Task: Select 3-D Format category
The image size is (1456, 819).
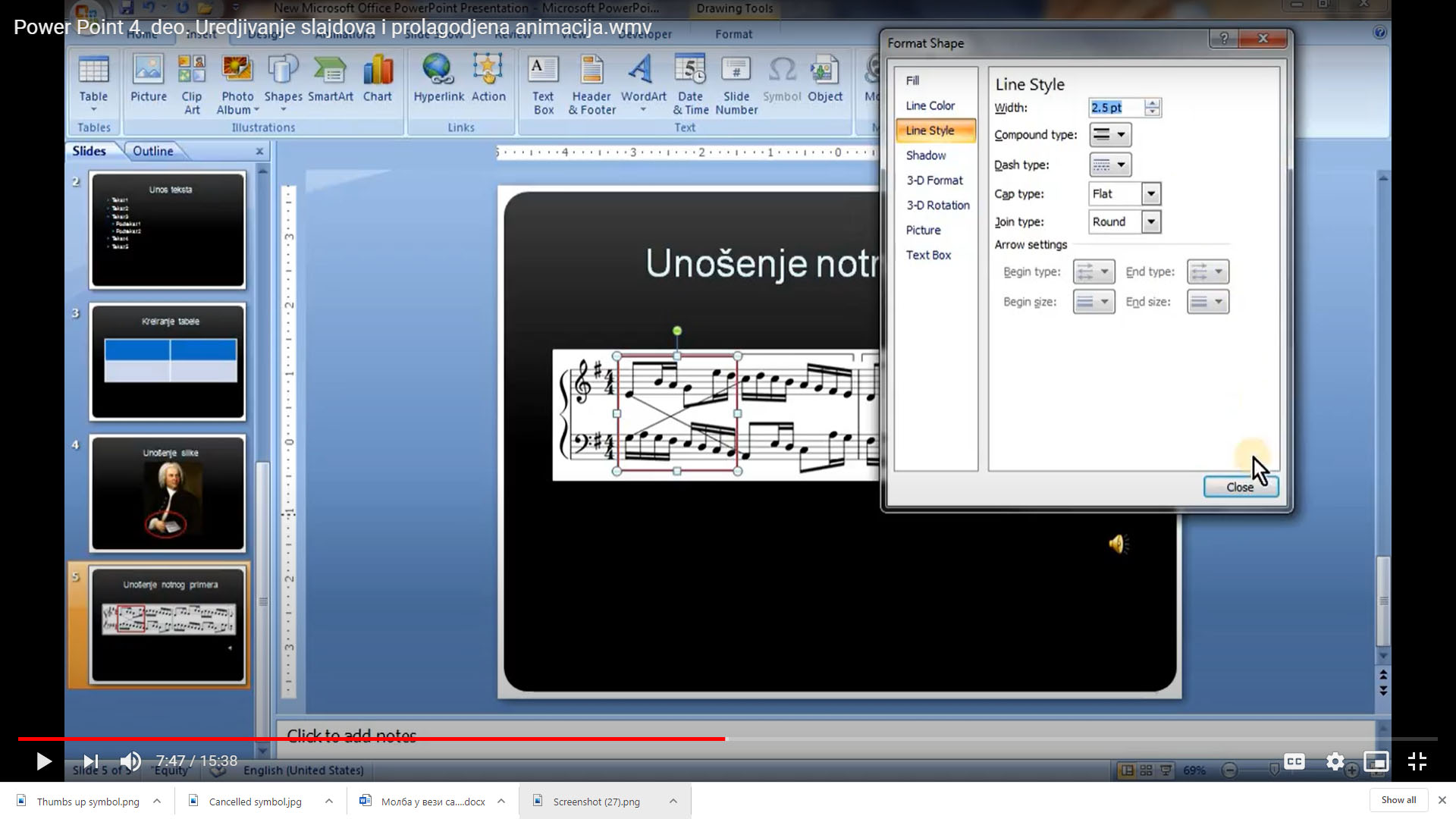Action: [x=934, y=180]
